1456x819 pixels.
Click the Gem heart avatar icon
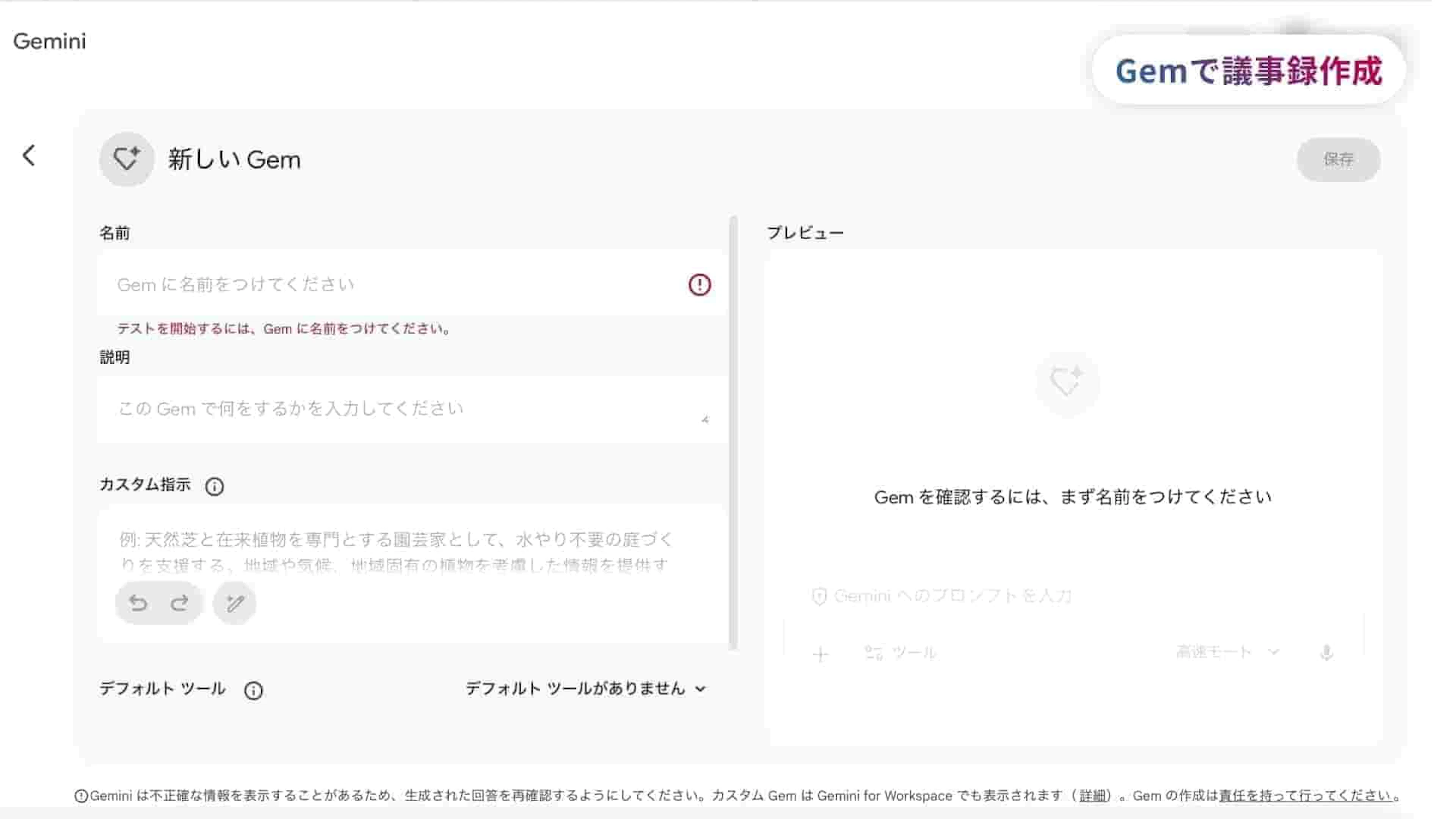coord(127,159)
